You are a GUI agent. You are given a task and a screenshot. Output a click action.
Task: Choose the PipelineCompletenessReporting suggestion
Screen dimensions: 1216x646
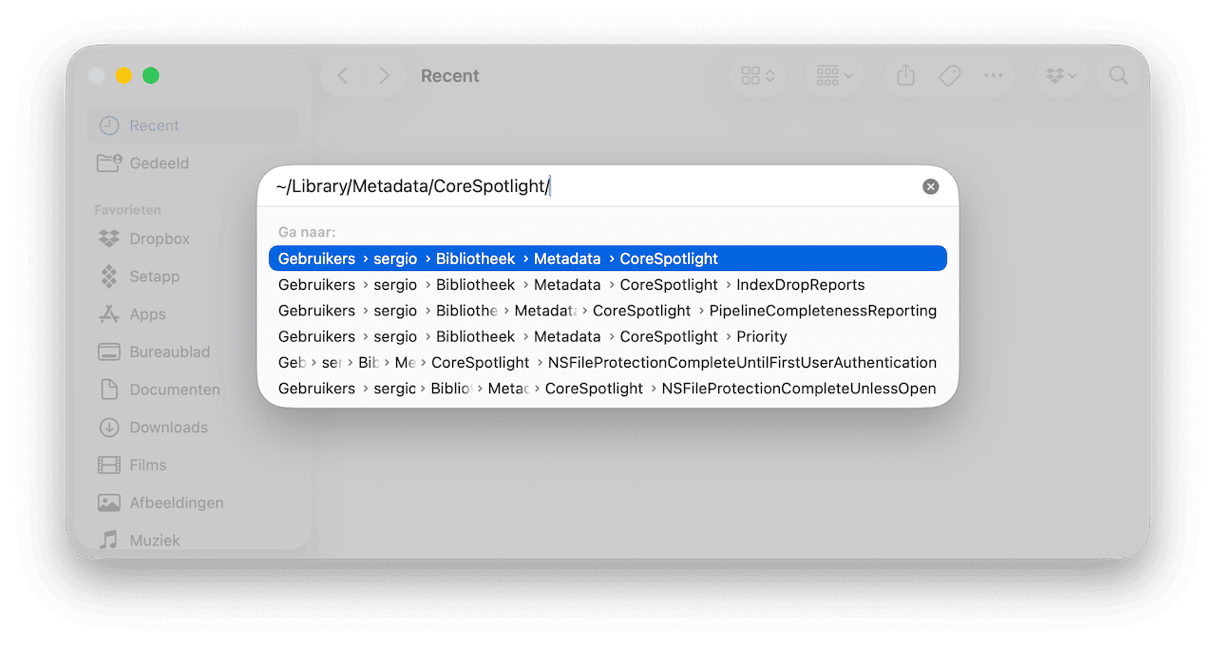pos(608,310)
